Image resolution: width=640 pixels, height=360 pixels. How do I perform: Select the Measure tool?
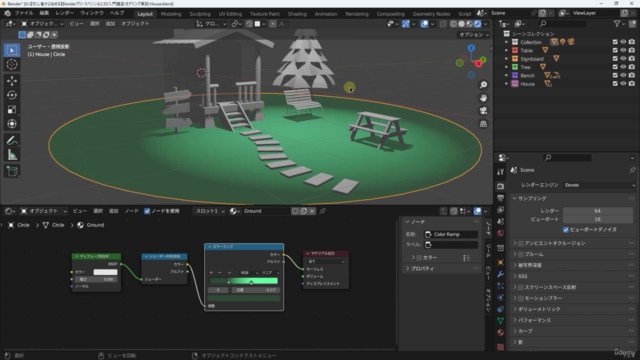12,155
